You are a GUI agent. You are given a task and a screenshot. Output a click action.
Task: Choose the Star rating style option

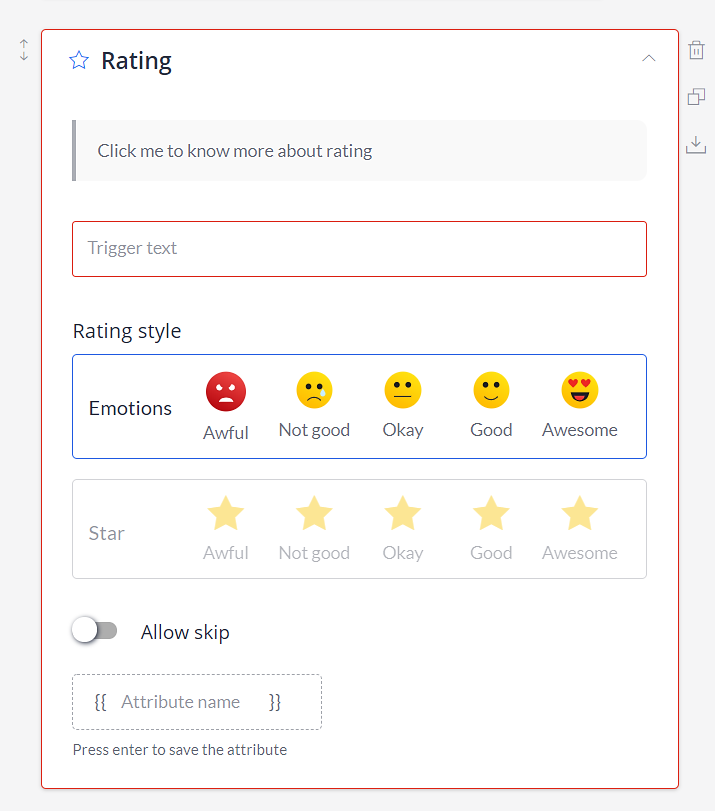[359, 529]
